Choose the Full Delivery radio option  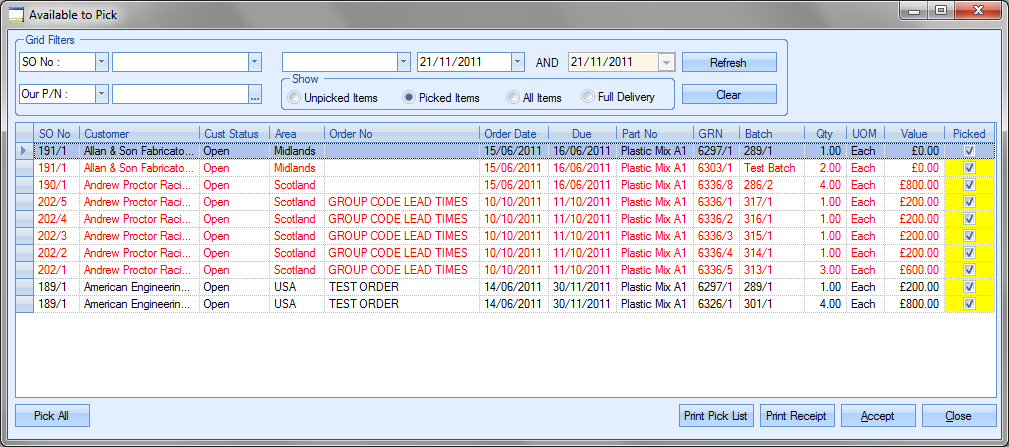point(588,98)
